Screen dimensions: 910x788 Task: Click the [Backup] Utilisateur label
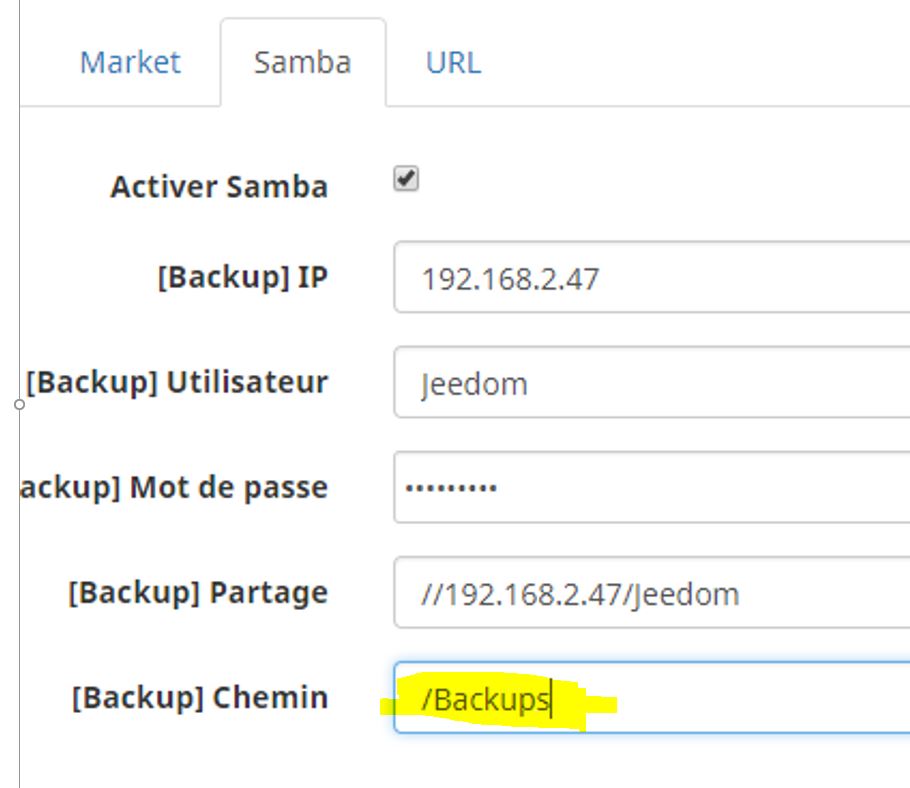(177, 382)
